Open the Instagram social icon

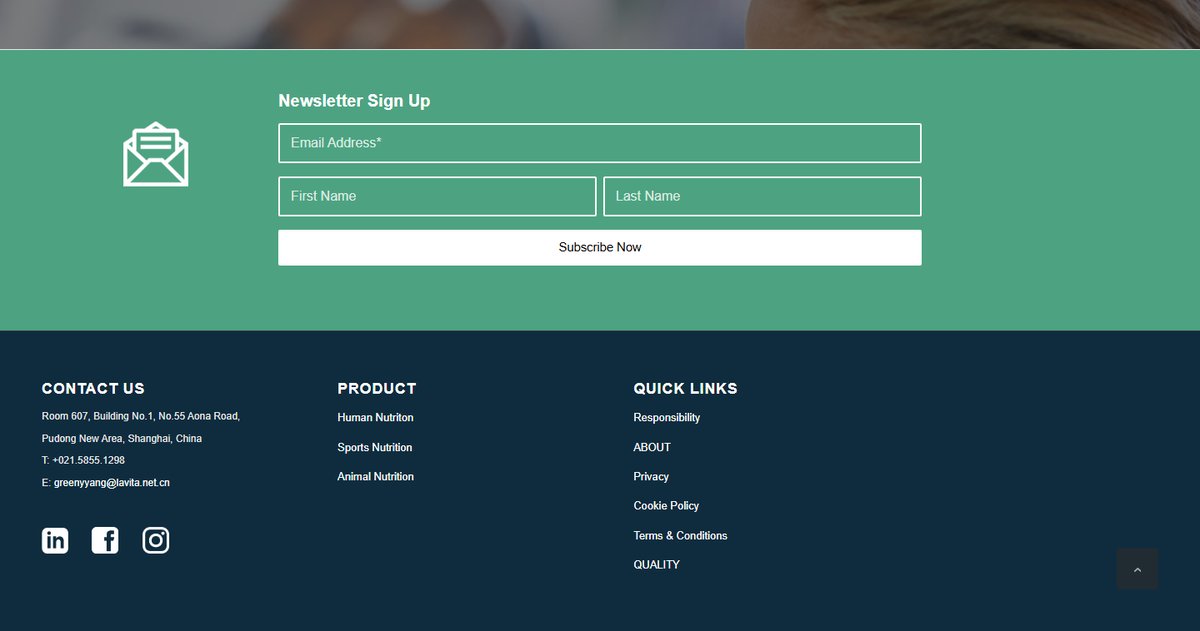[x=155, y=540]
